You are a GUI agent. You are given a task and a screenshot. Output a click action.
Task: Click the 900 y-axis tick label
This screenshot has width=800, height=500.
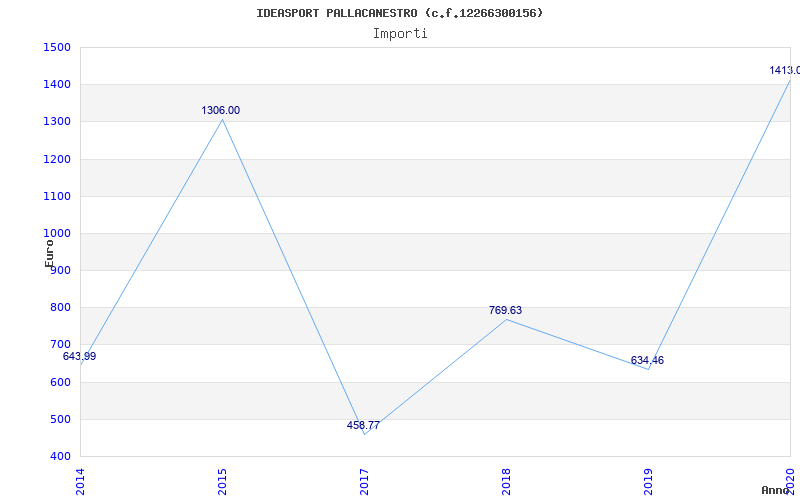(60, 271)
